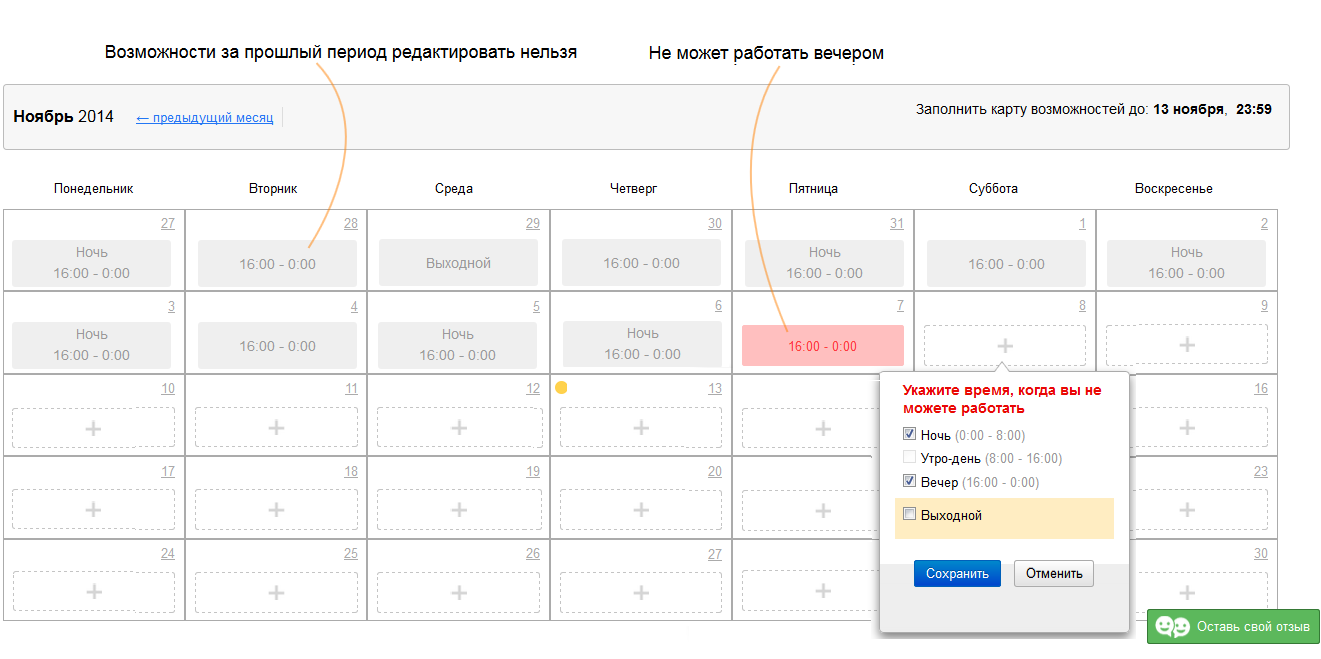Image resolution: width=1321 pixels, height=659 pixels.
Task: Click the Ноябрь 2014 month title
Action: (64, 117)
